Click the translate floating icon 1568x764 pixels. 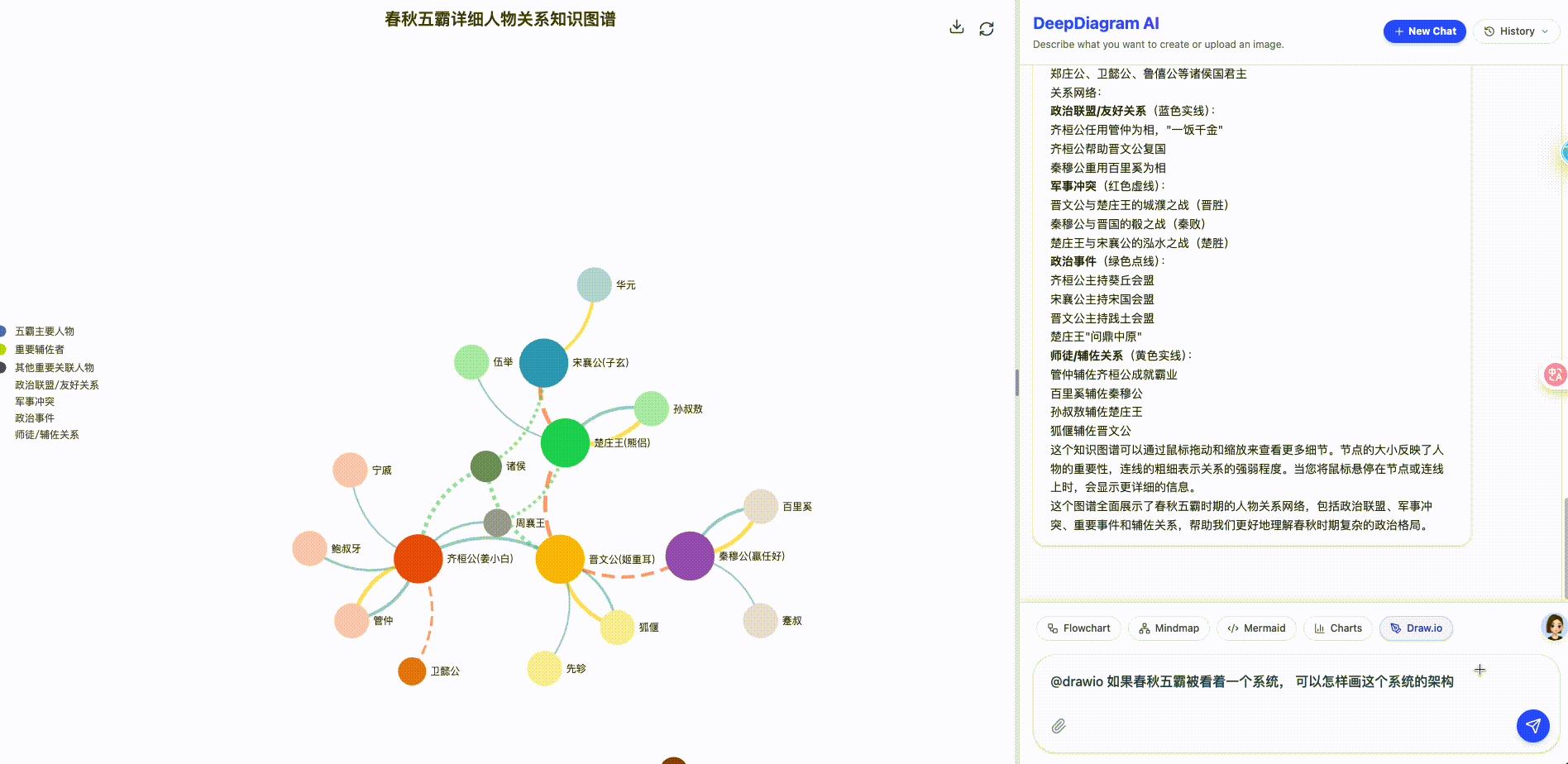click(x=1554, y=375)
